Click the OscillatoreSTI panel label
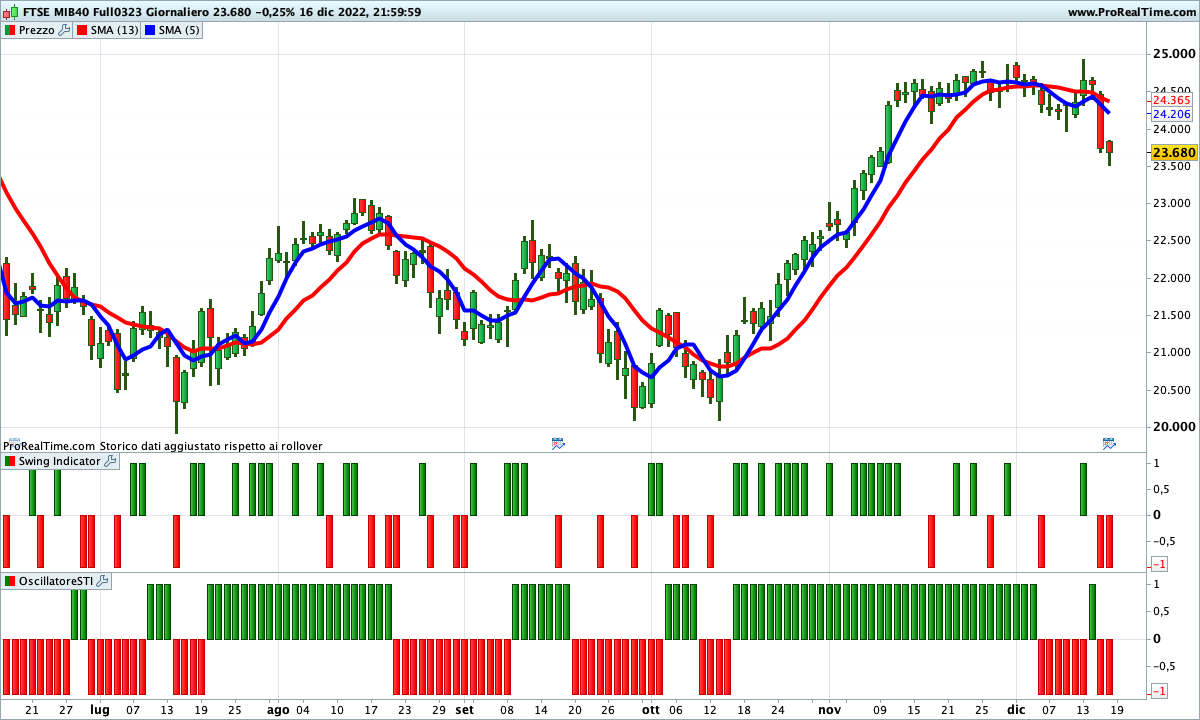This screenshot has height=720, width=1200. tap(56, 581)
